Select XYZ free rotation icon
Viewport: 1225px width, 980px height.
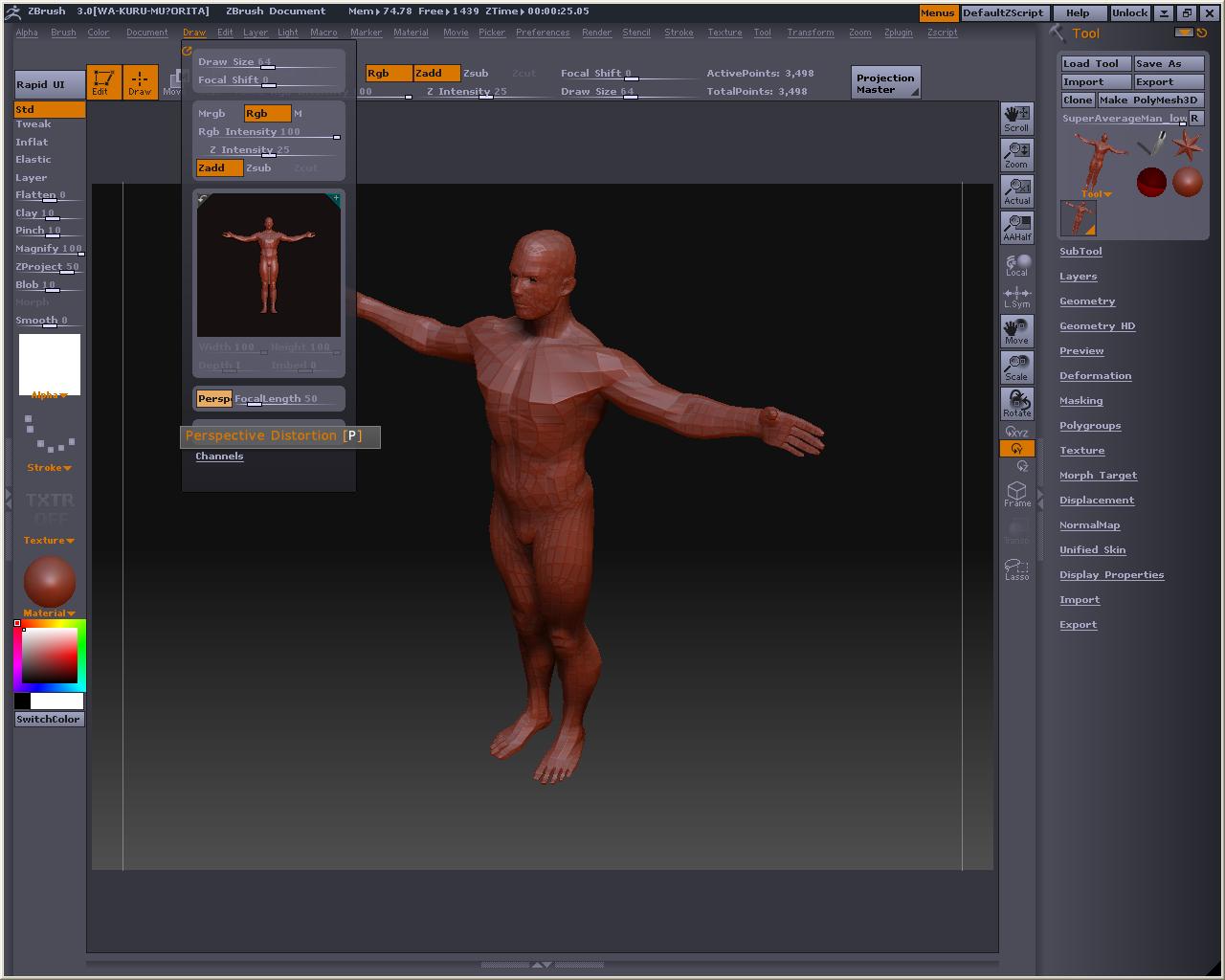(1016, 433)
